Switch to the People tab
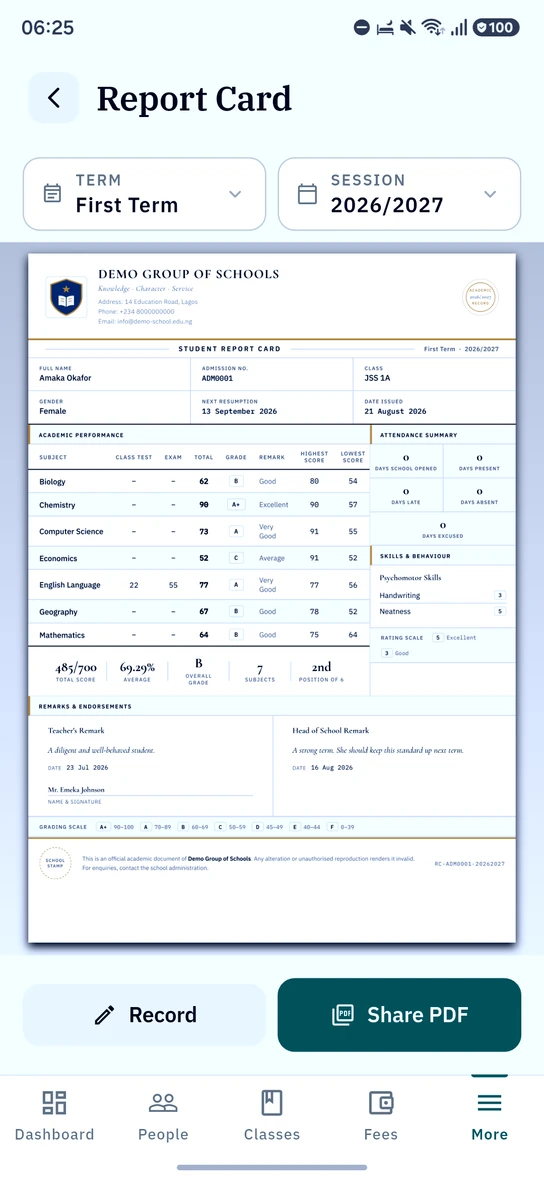This screenshot has height=1178, width=544. pyautogui.click(x=163, y=1116)
